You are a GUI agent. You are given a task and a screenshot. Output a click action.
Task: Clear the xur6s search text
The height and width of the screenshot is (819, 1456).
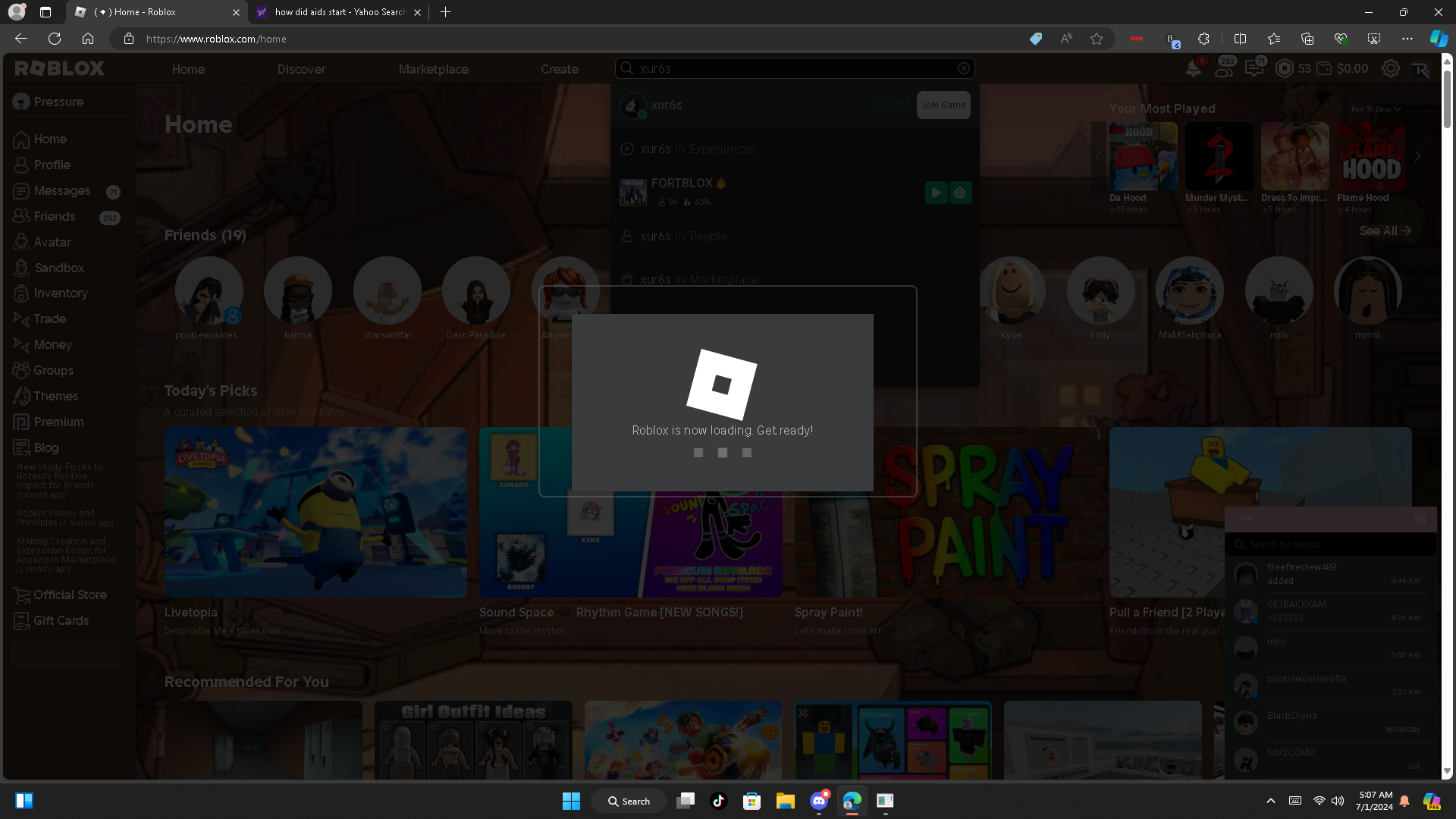click(964, 68)
